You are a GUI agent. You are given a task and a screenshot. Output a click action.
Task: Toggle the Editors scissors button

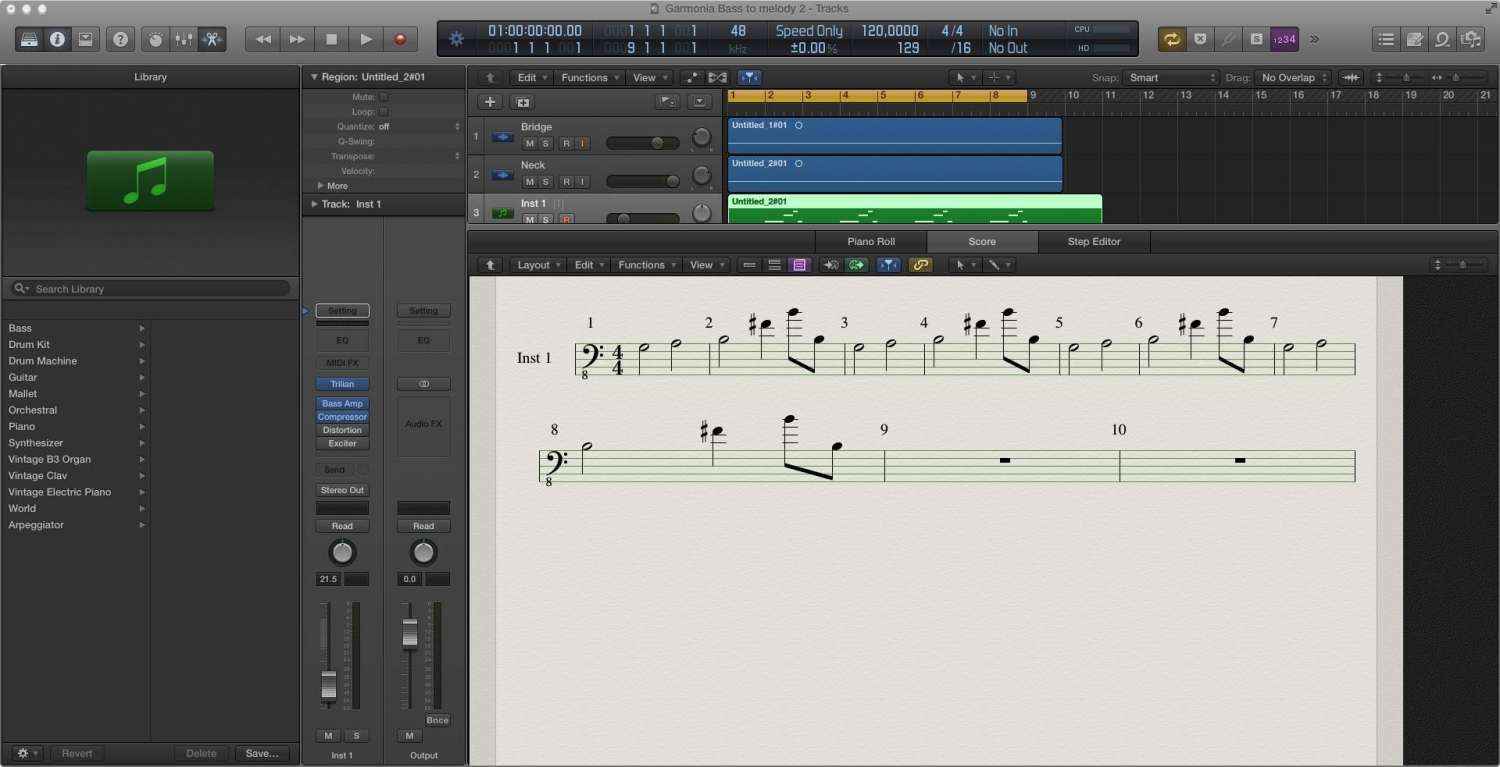tap(212, 39)
